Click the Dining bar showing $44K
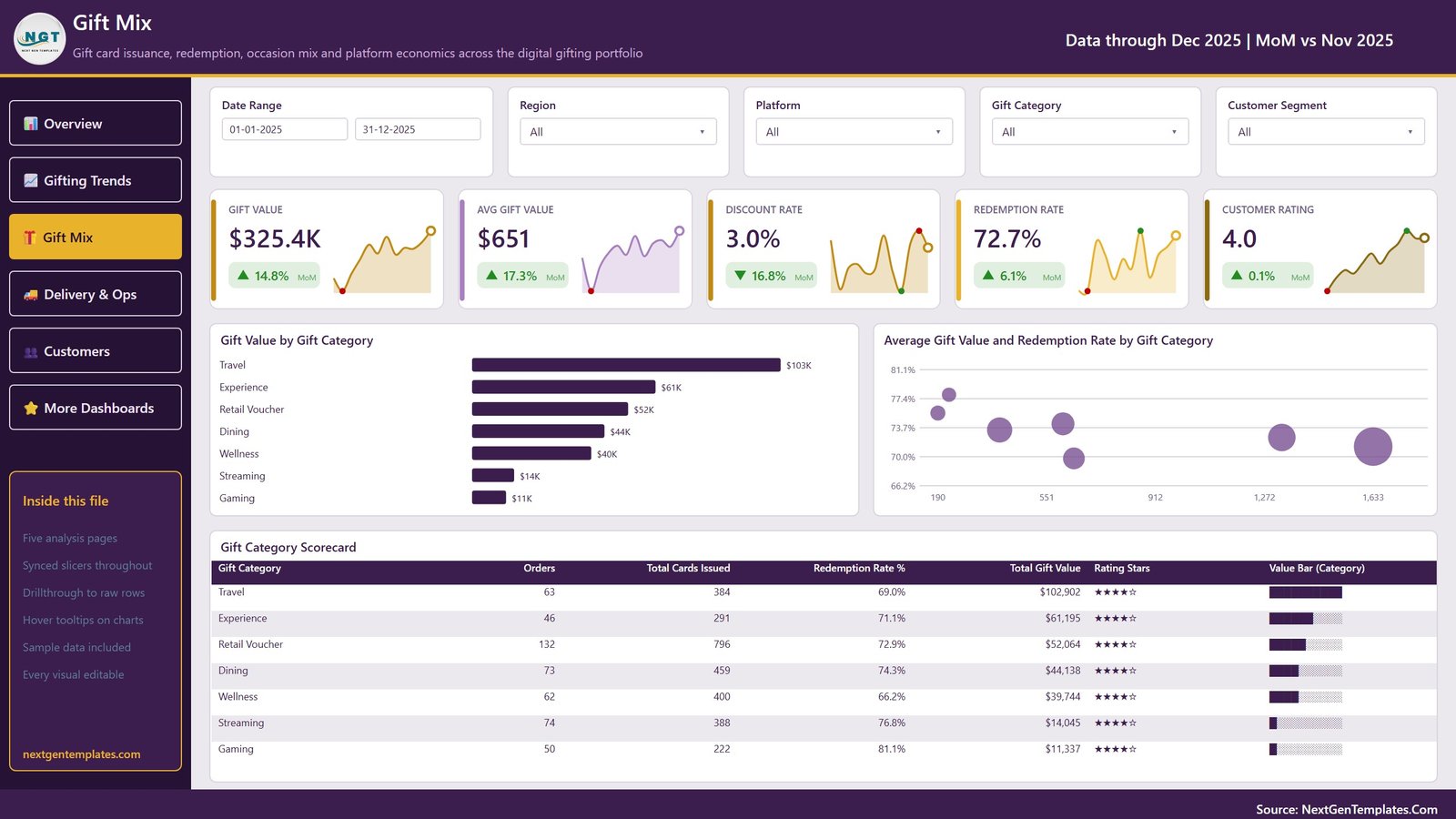The width and height of the screenshot is (1456, 819). pos(538,431)
